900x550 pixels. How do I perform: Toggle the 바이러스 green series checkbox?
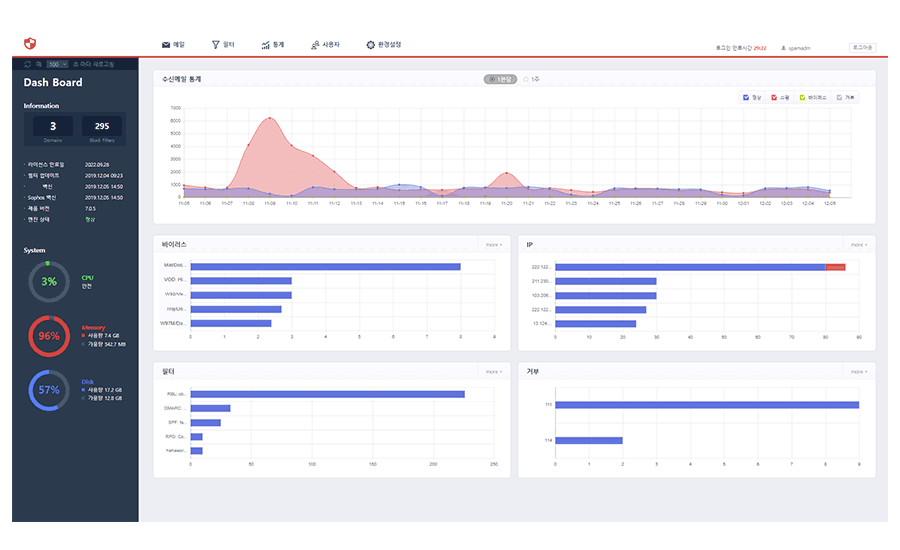click(x=802, y=98)
